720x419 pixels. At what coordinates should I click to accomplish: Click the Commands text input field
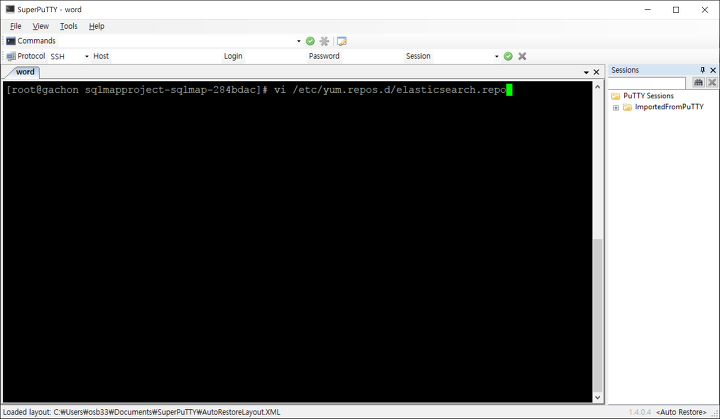(176, 41)
